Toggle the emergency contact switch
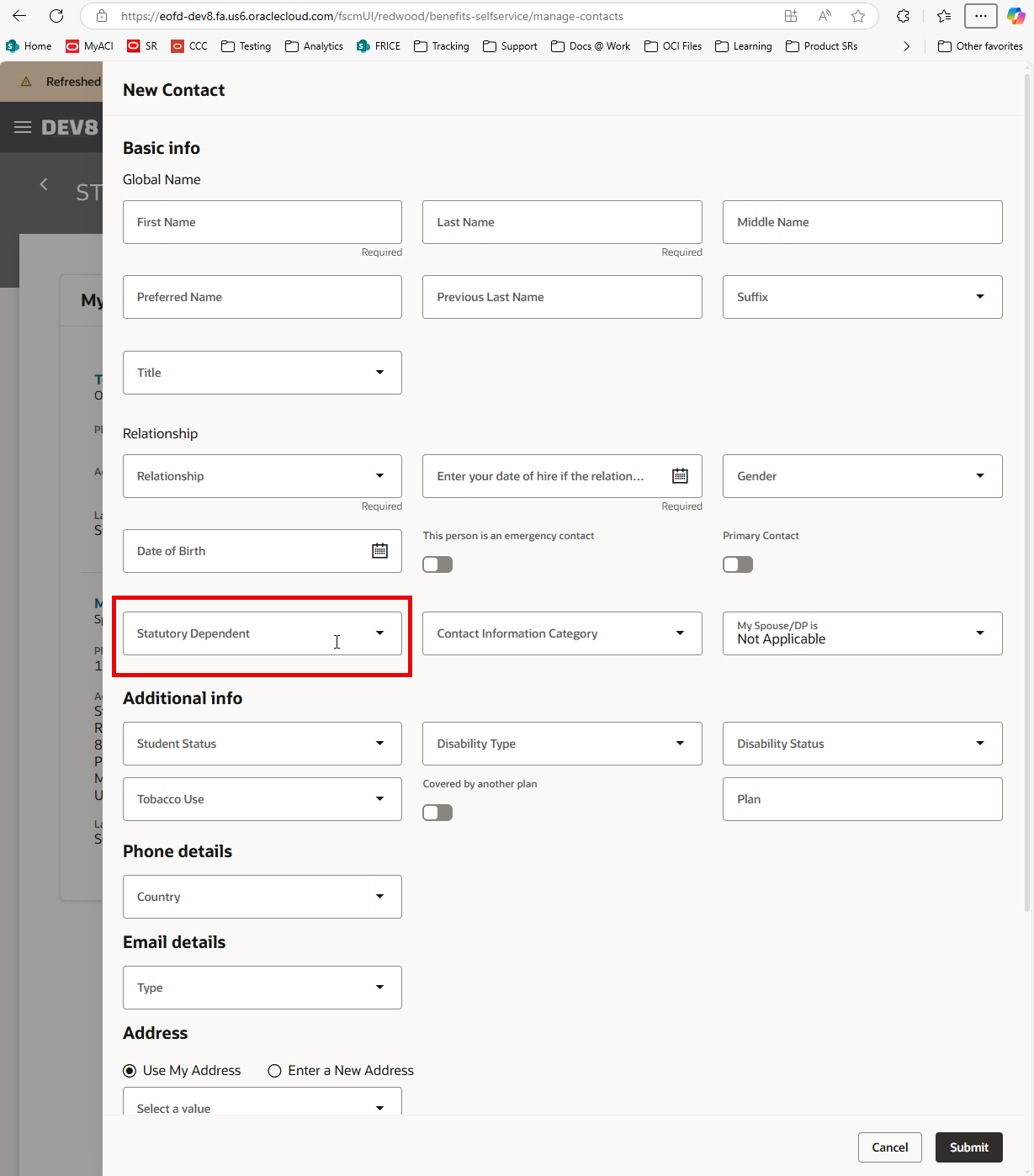Screen dimensions: 1034x1176 (437, 564)
